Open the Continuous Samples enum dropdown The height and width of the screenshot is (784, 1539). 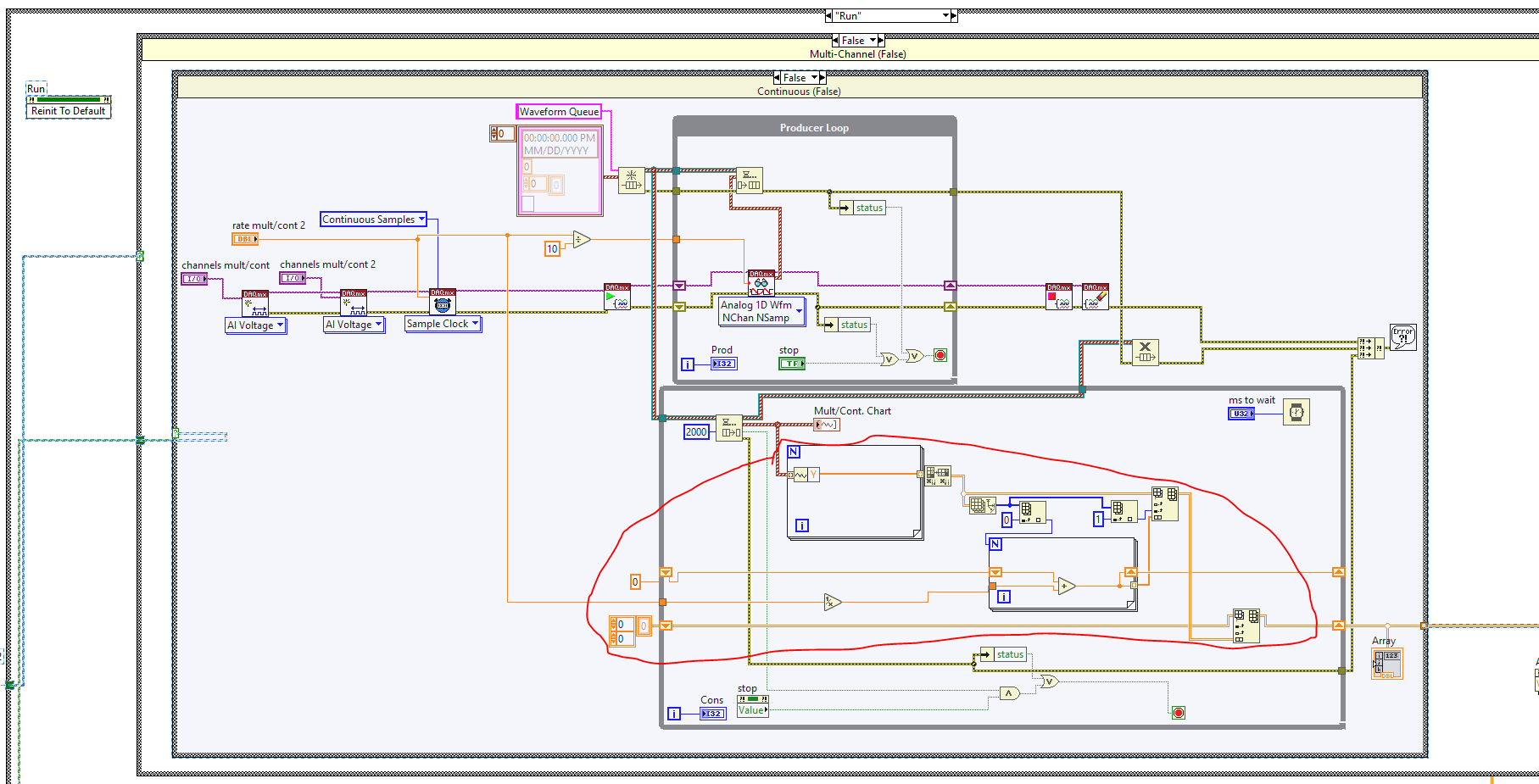pos(373,220)
